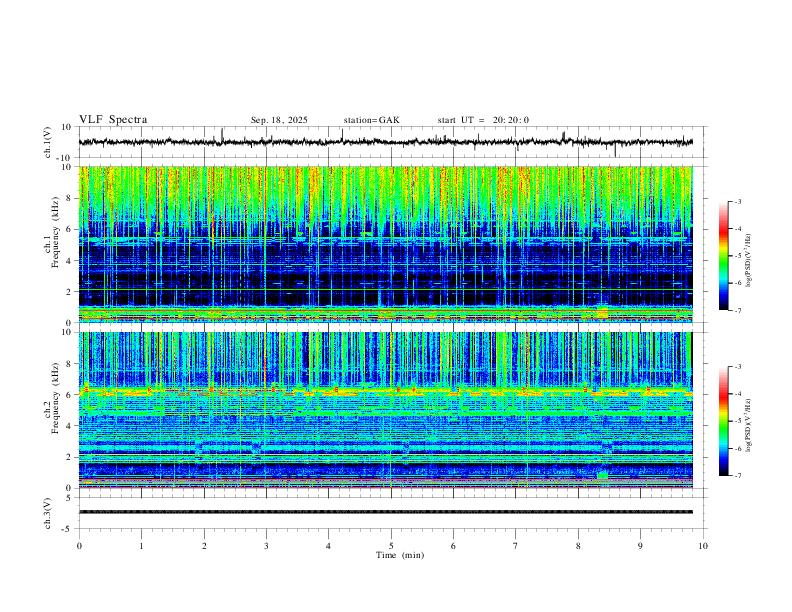Screen dimensions: 792x612
Task: Click the "8" kHz tick on ch.1 spectrogram axis
Action: [x=69, y=198]
